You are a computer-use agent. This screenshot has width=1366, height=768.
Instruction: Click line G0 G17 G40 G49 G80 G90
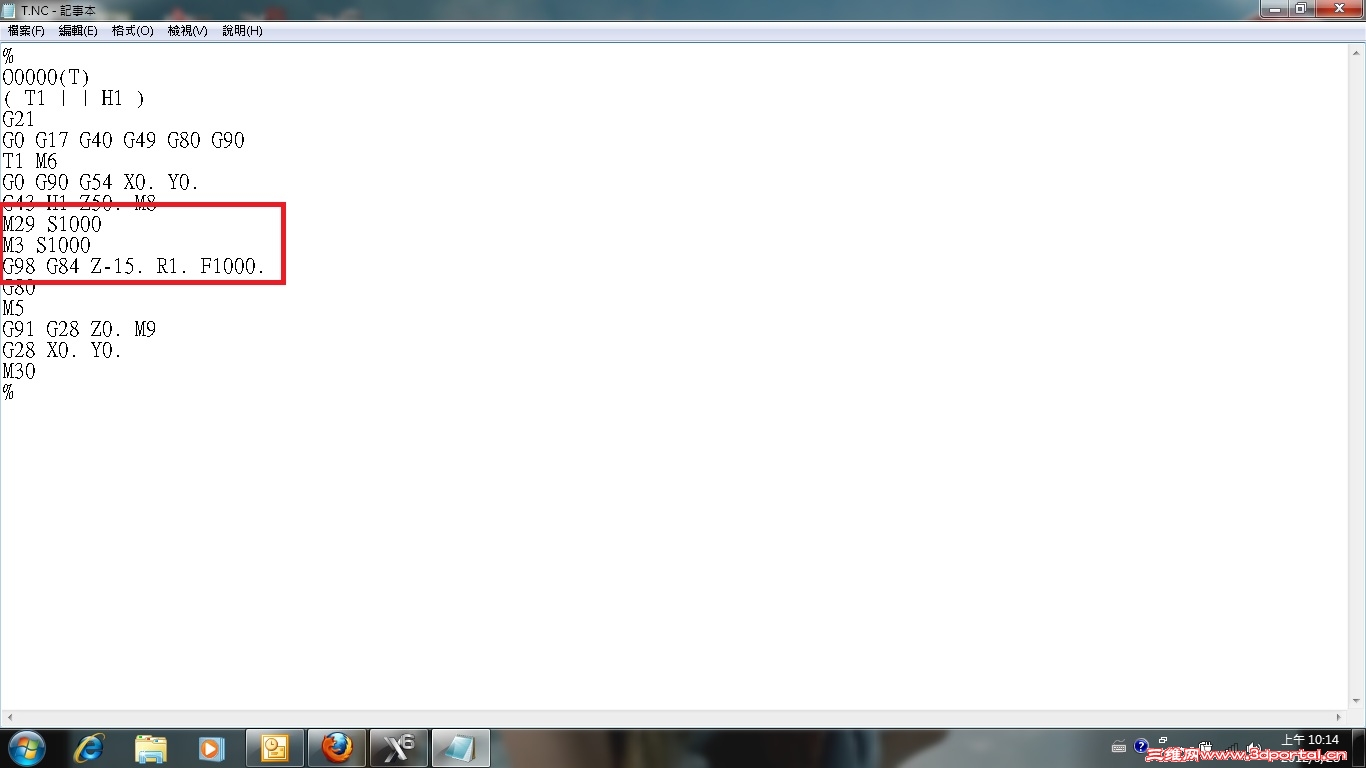[x=123, y=140]
